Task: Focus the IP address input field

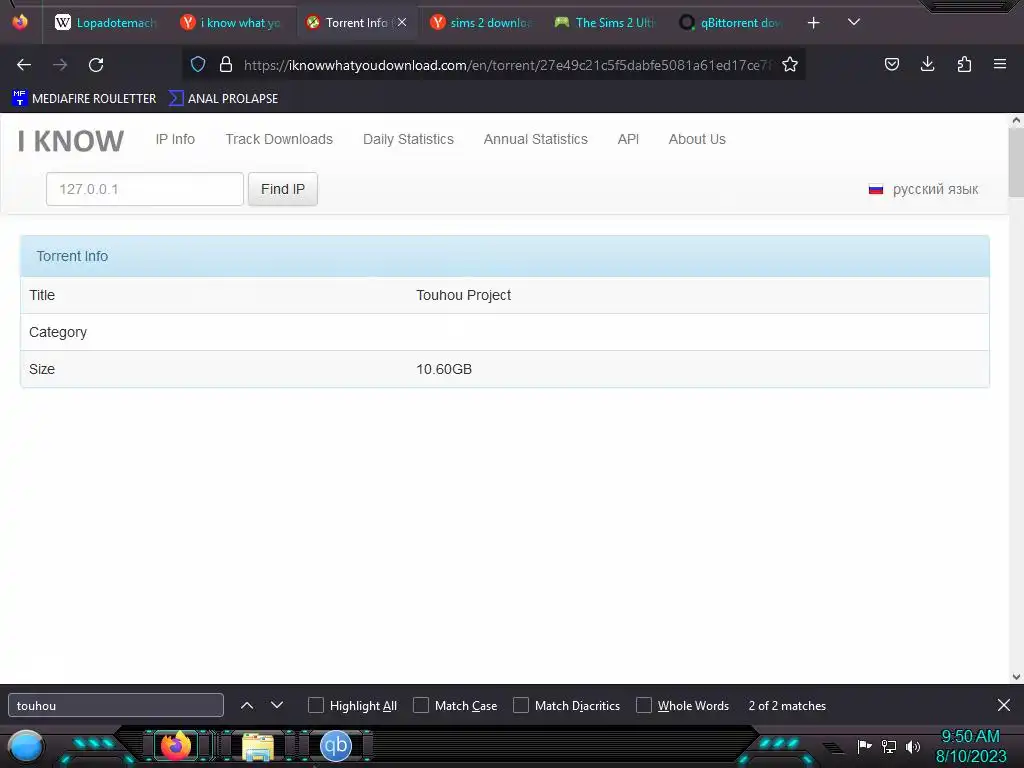Action: [x=144, y=189]
